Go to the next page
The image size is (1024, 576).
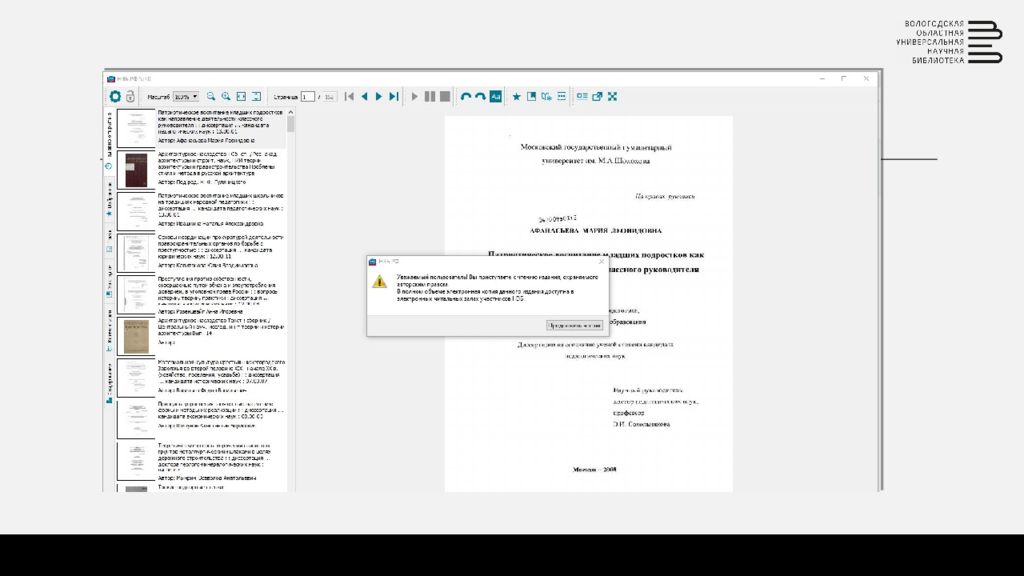point(379,97)
